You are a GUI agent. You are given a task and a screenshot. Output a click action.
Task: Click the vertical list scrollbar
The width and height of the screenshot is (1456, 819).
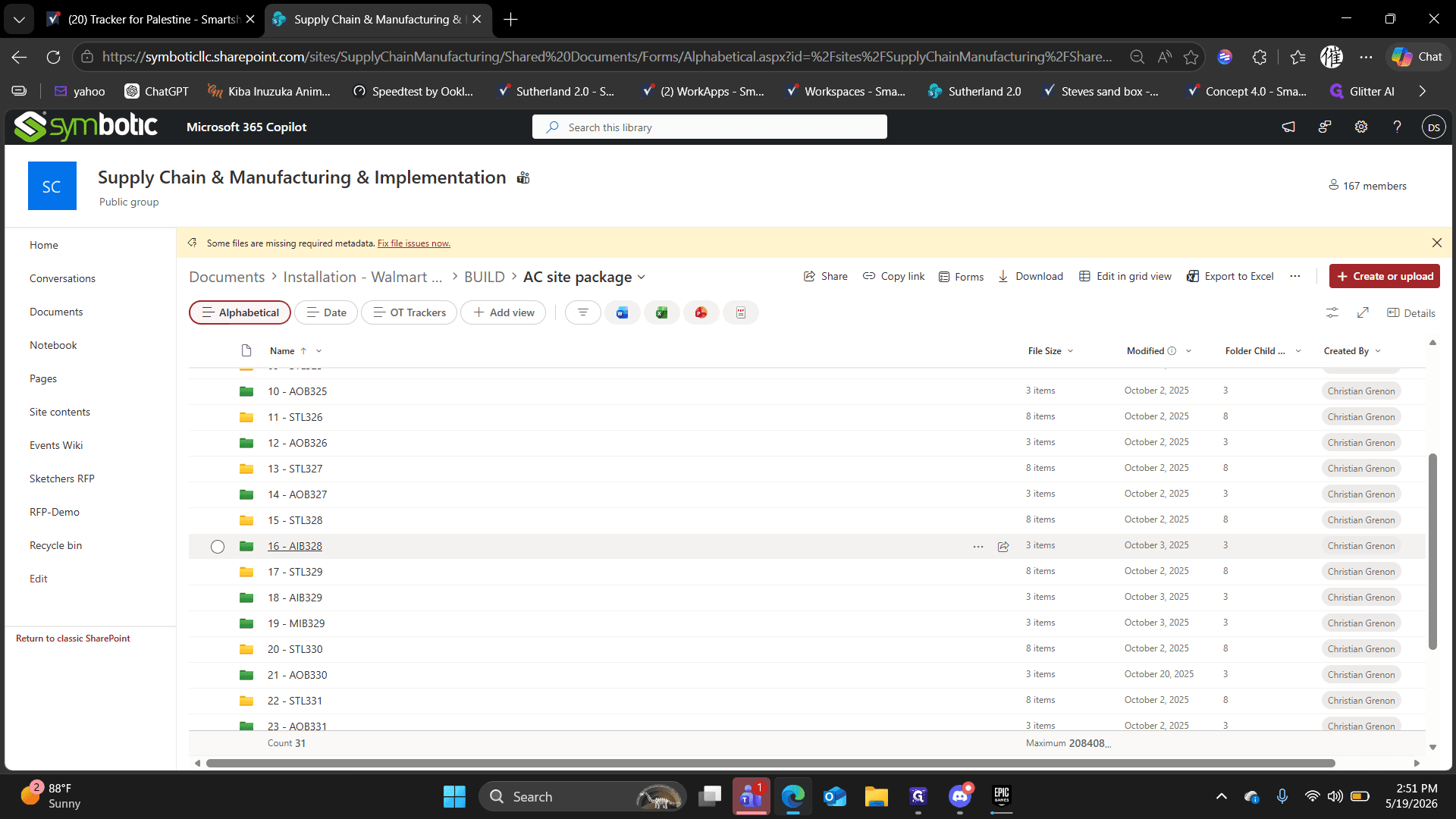[x=1432, y=551]
